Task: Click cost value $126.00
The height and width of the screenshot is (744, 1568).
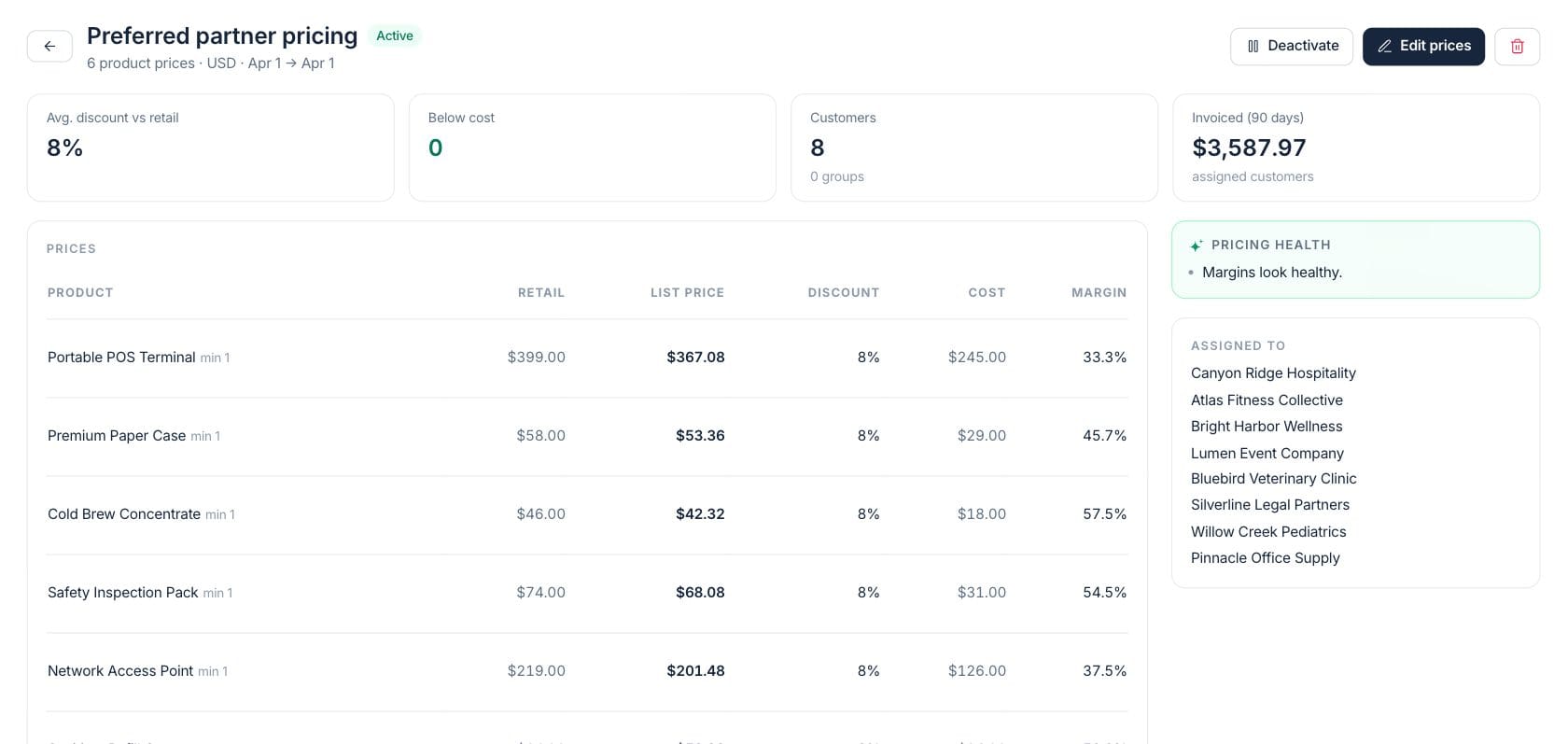Action: click(977, 671)
